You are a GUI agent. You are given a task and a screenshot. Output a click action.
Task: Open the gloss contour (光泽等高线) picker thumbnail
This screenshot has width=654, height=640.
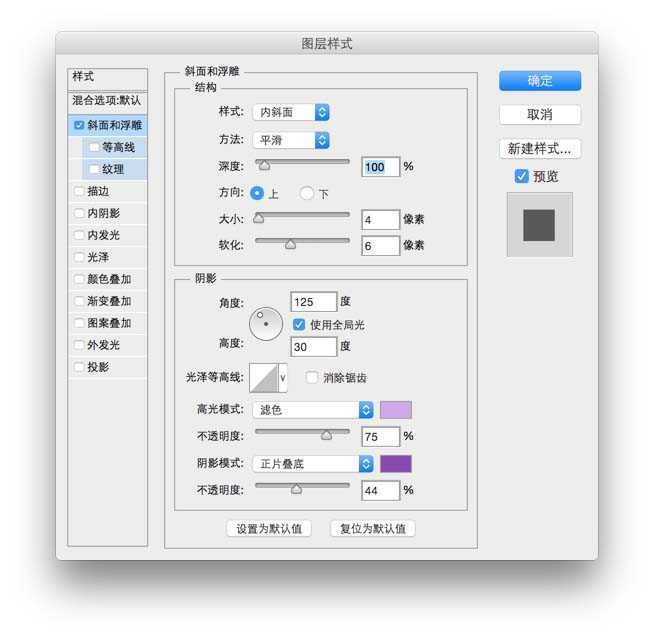coord(262,378)
